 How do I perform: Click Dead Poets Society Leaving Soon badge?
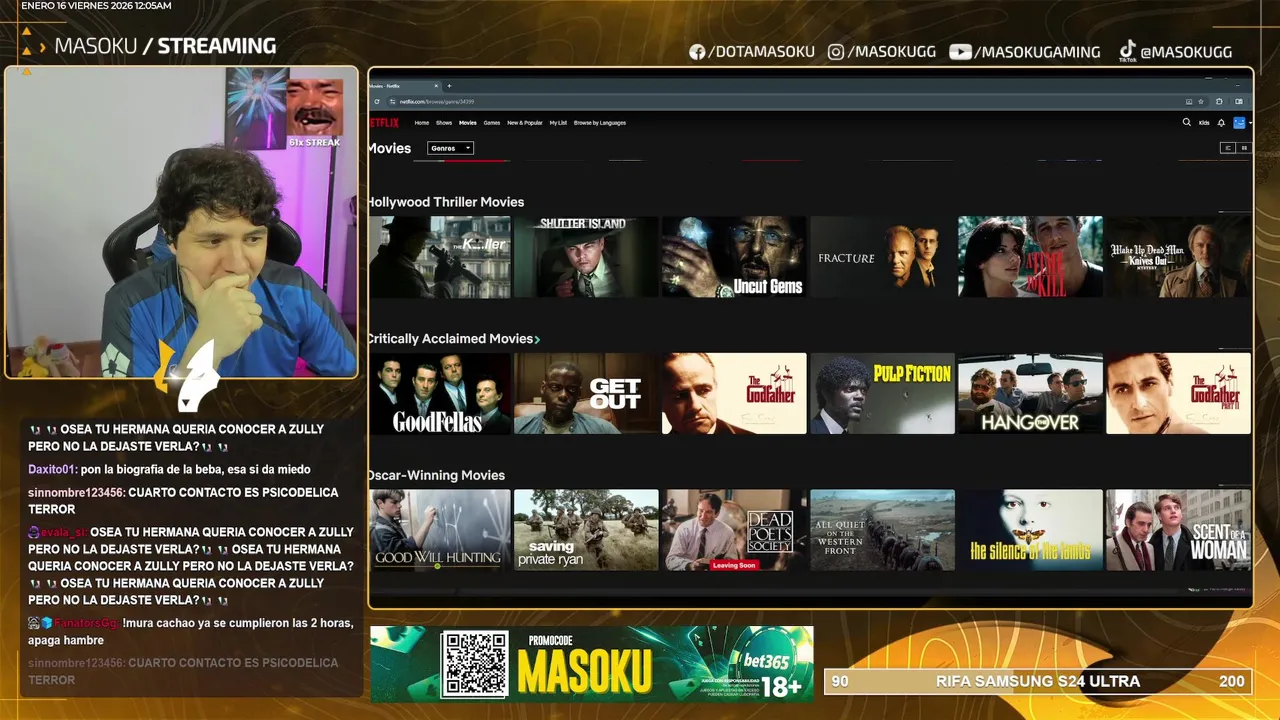click(x=733, y=565)
